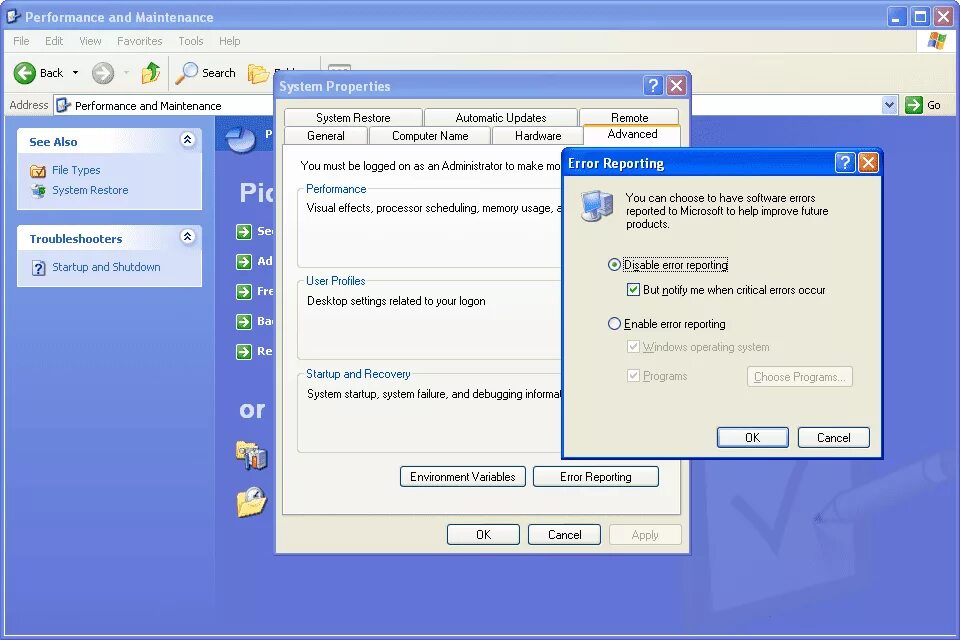The width and height of the screenshot is (960, 640).
Task: Click the File Types icon
Action: click(38, 171)
